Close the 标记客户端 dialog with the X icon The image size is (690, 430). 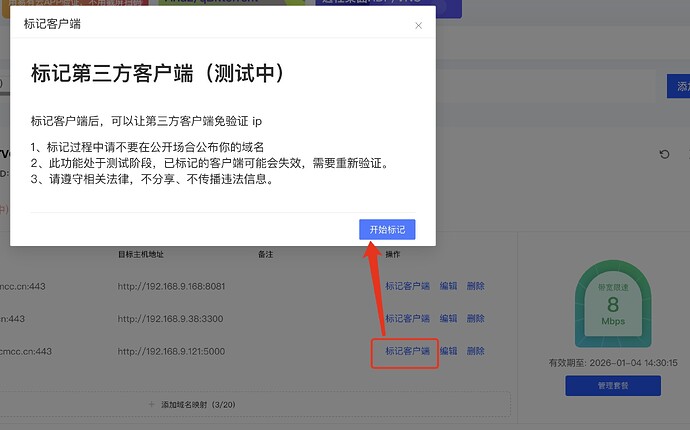[418, 26]
